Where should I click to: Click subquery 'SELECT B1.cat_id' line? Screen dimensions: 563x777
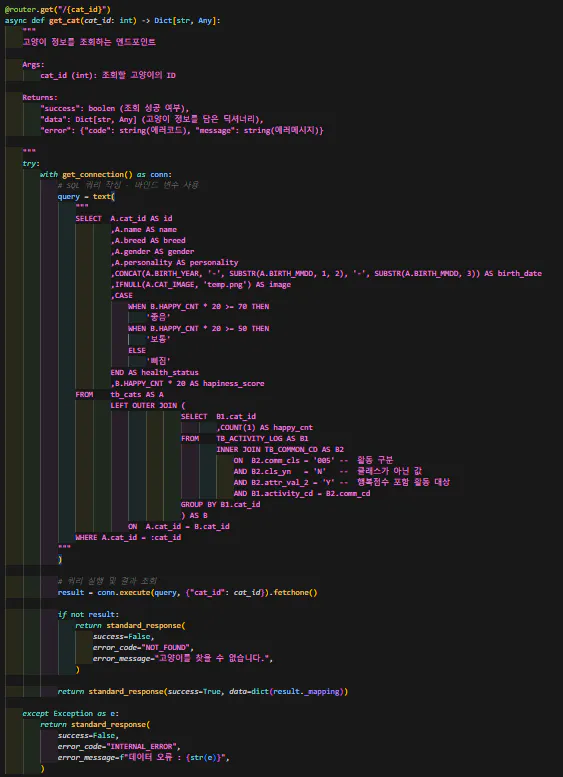pos(219,416)
